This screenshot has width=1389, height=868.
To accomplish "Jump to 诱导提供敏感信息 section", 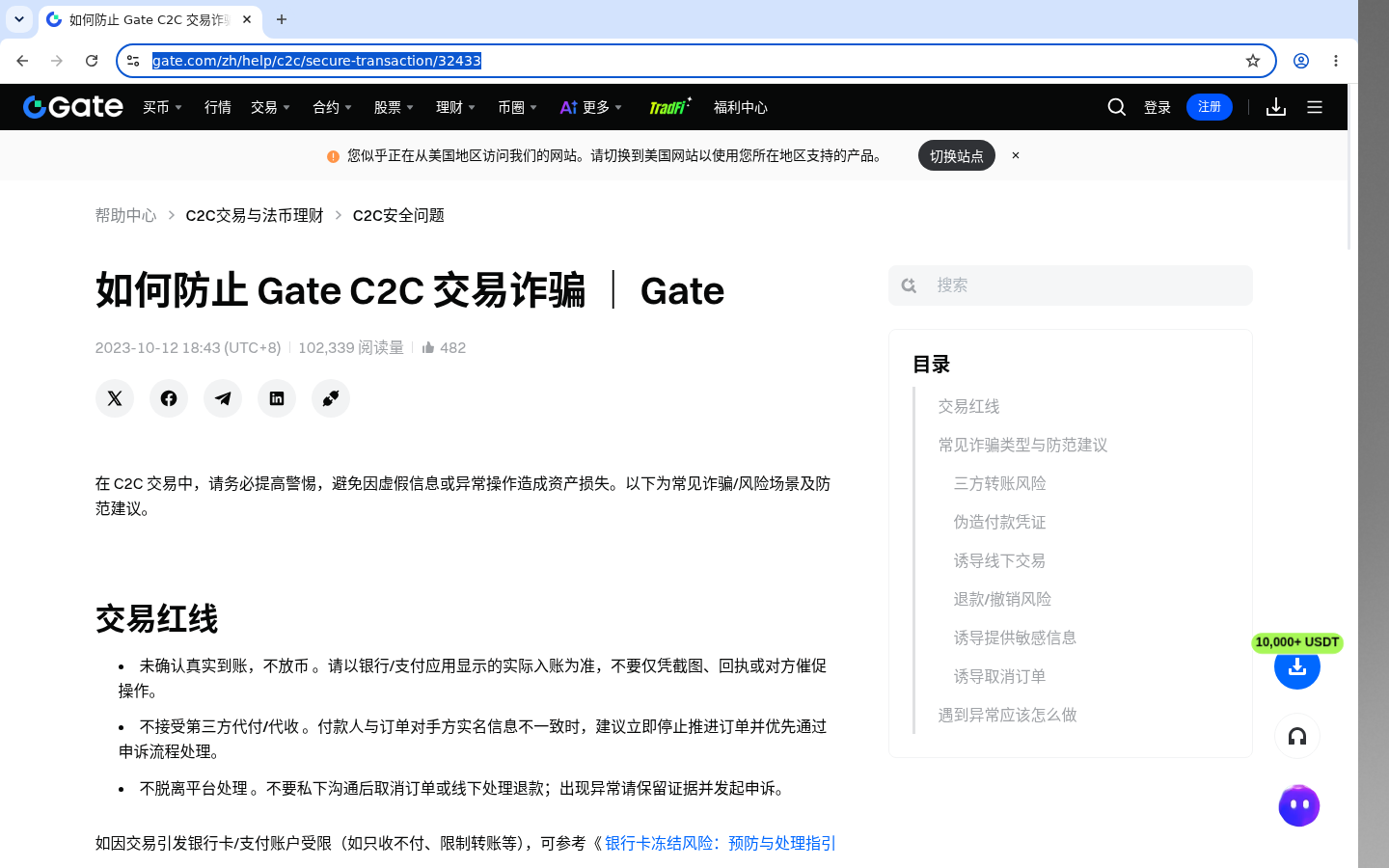I will tap(1015, 637).
